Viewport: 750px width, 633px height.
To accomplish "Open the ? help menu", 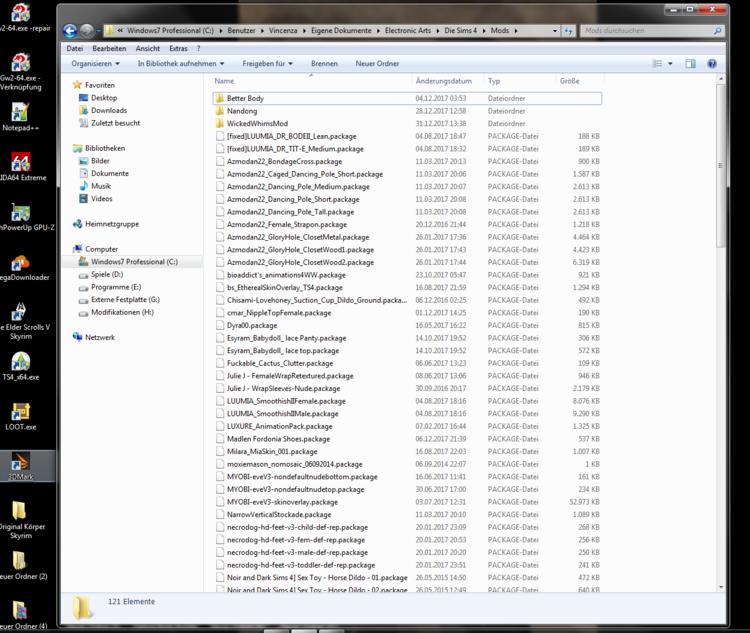I will click(x=199, y=48).
